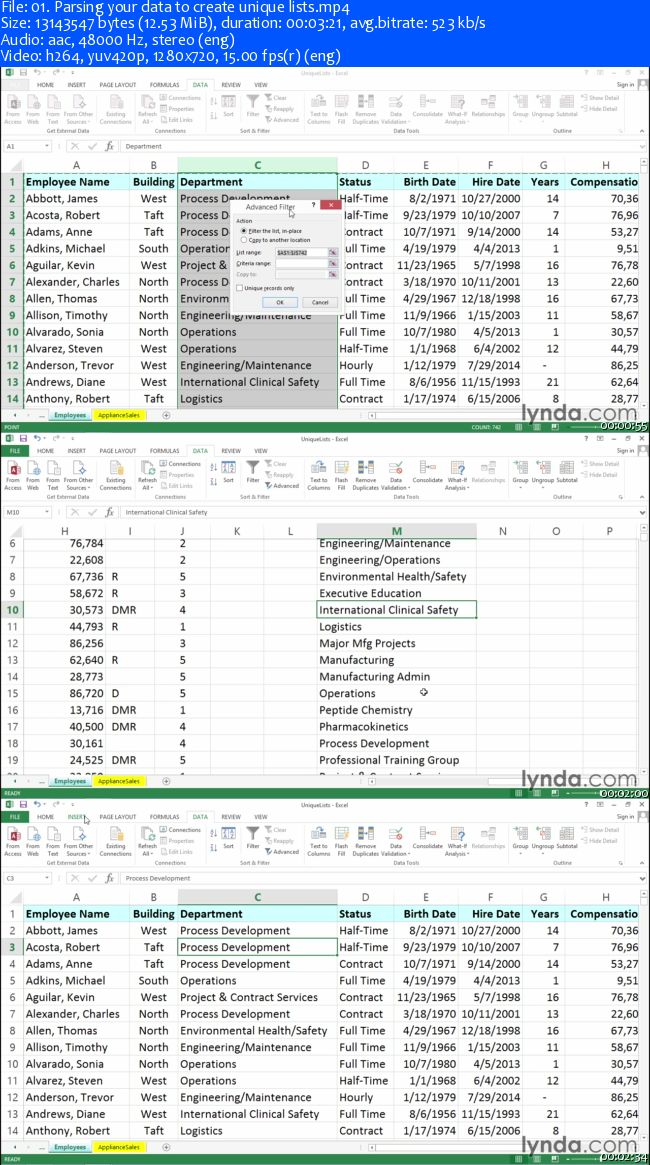Click insert function fx in the 00:02:00 frame
This screenshot has width=650, height=1165.
[109, 512]
